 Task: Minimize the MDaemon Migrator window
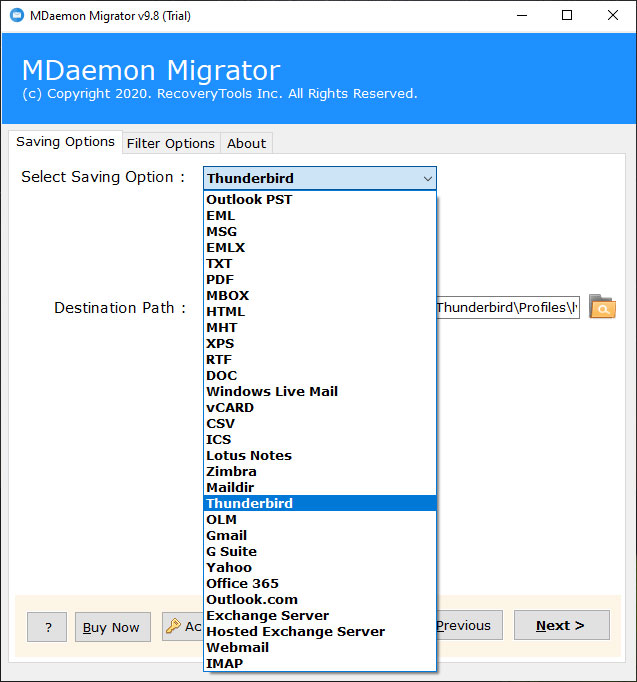tap(522, 16)
